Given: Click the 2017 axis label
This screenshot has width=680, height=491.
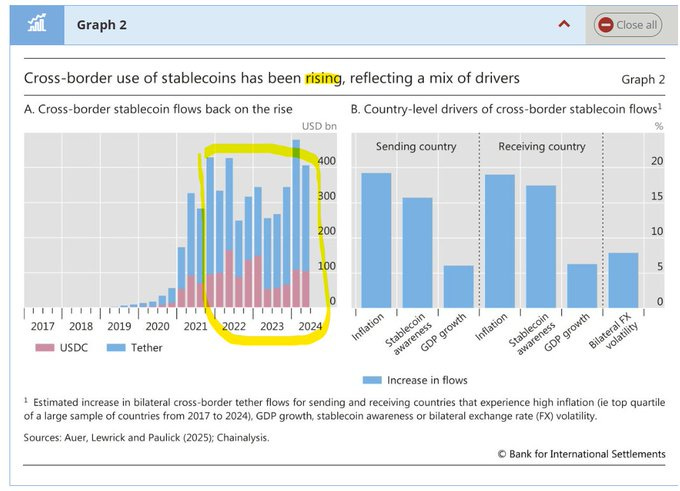Looking at the screenshot, I should 42,326.
